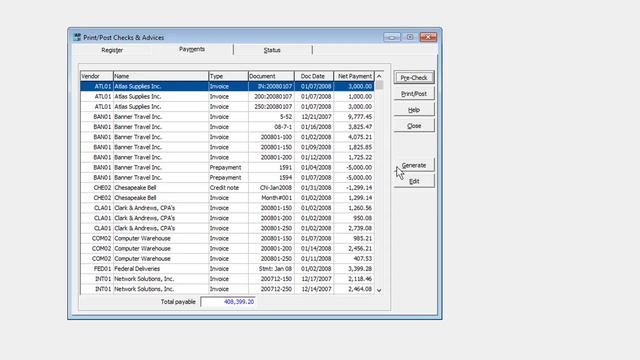Select the 407.53 Computer Warehouse invoice

pos(227,259)
